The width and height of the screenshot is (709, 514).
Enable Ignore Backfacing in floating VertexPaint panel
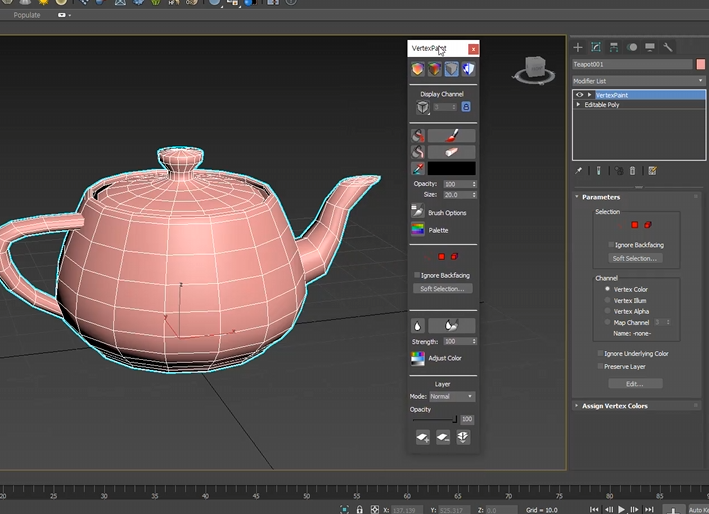point(417,275)
